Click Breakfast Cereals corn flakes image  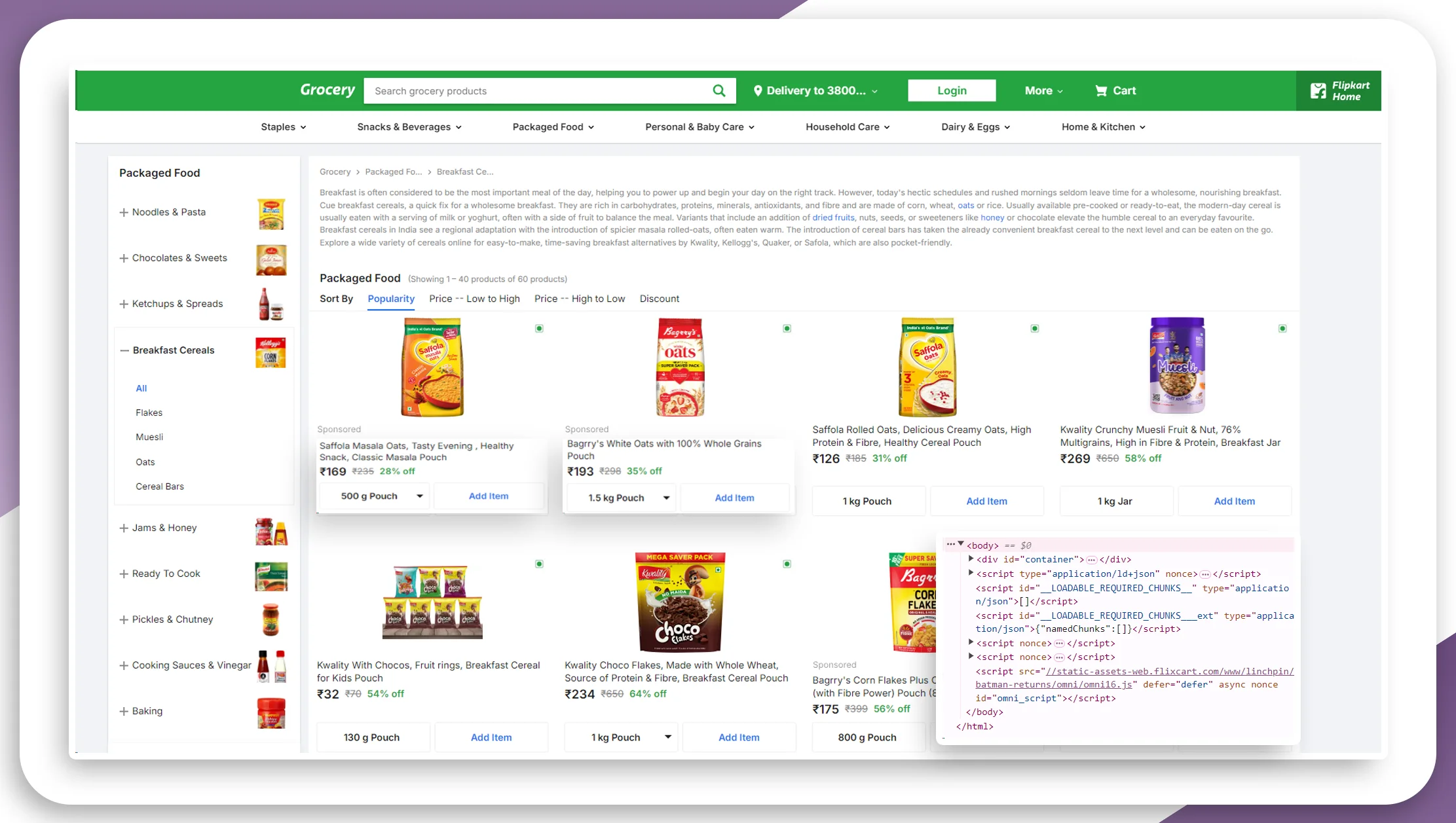click(271, 352)
